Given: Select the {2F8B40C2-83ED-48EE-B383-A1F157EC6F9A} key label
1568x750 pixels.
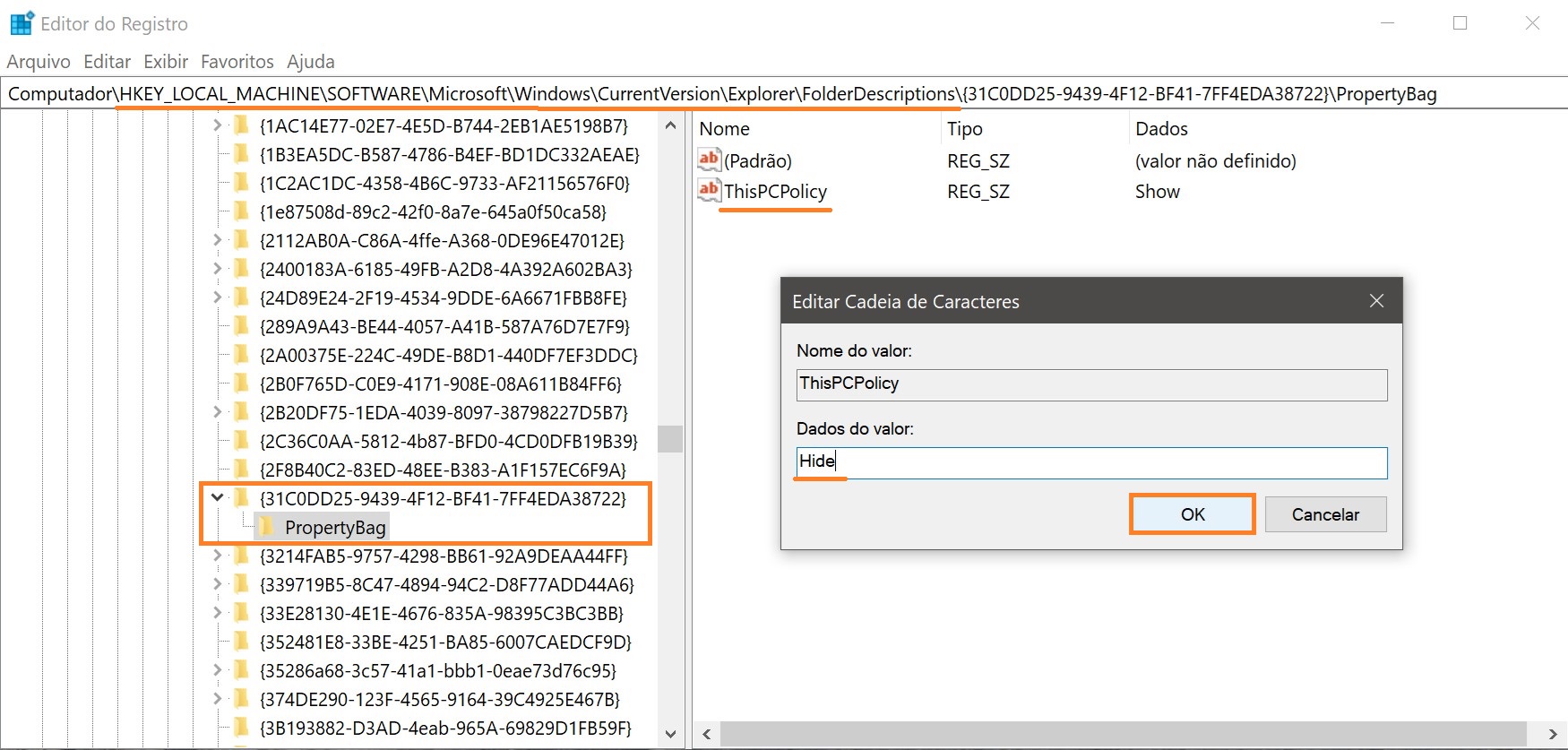Looking at the screenshot, I should click(443, 470).
